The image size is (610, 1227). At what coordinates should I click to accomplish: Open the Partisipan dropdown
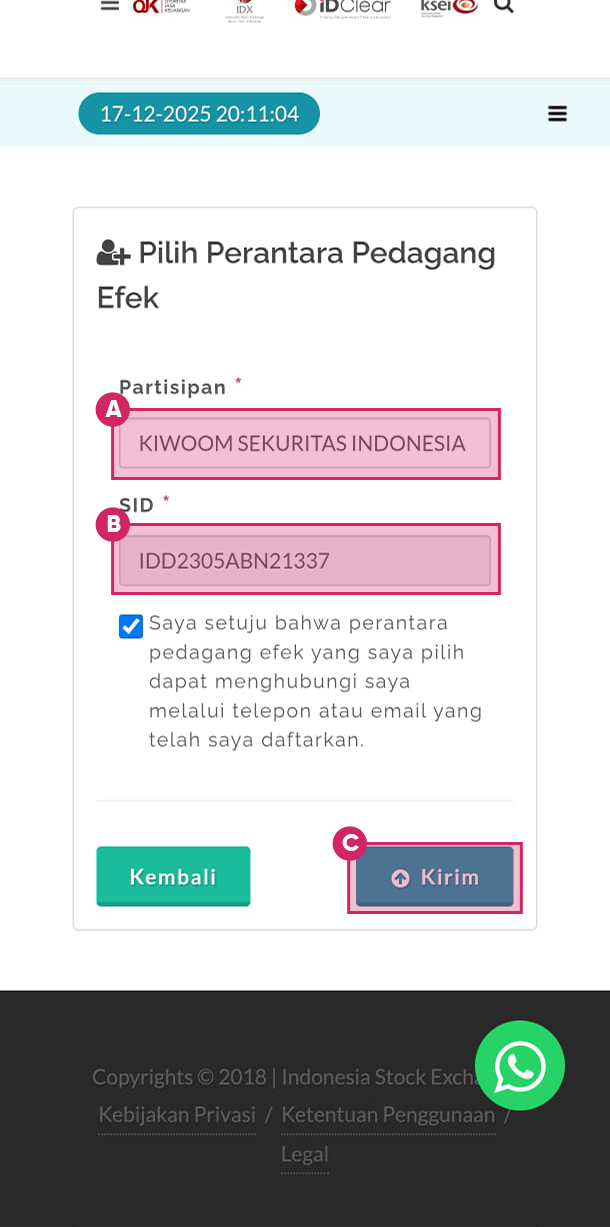coord(305,443)
